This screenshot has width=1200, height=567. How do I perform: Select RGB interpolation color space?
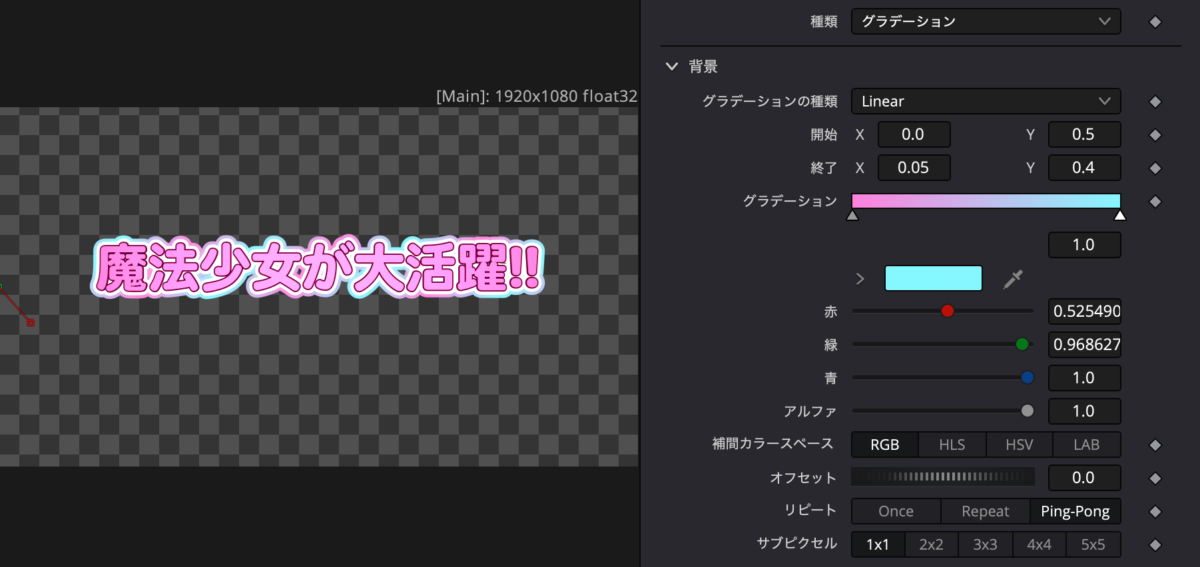click(x=885, y=445)
